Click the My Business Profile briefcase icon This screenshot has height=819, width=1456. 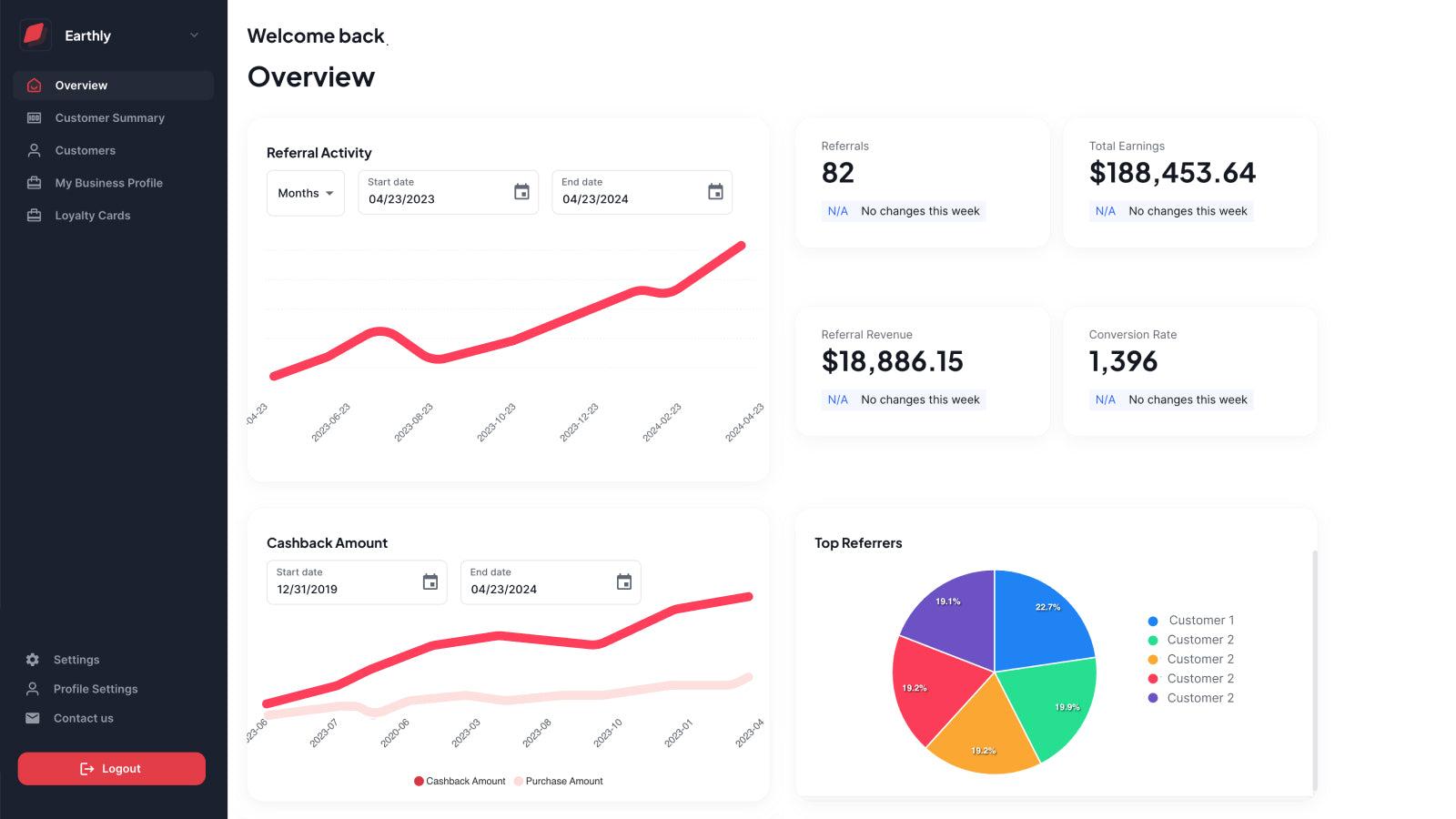pos(34,182)
